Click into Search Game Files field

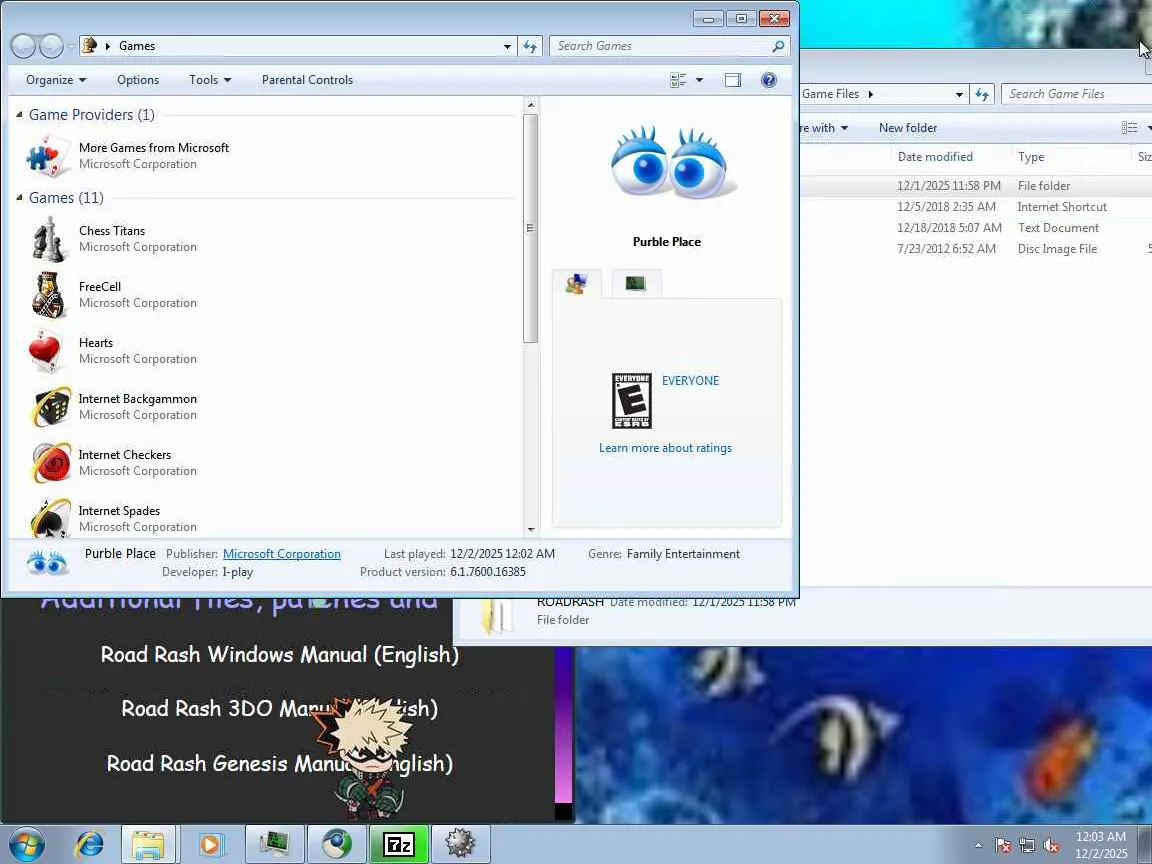tap(1076, 94)
